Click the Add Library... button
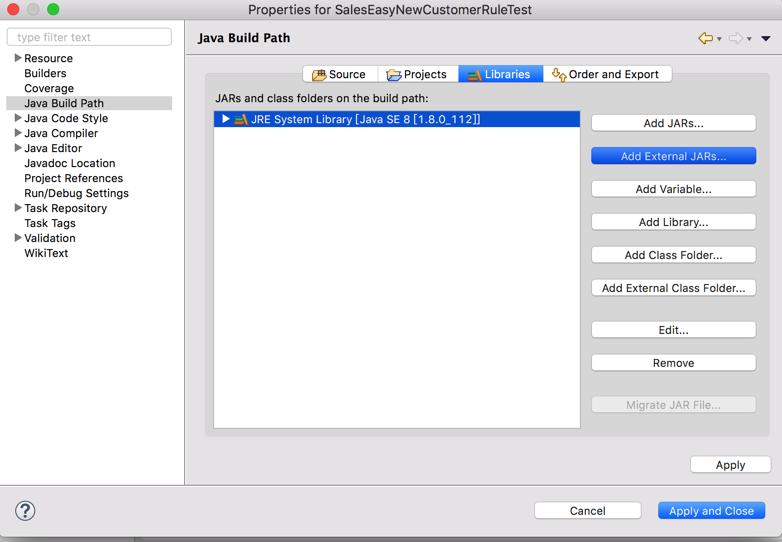Image resolution: width=782 pixels, height=542 pixels. pos(673,222)
